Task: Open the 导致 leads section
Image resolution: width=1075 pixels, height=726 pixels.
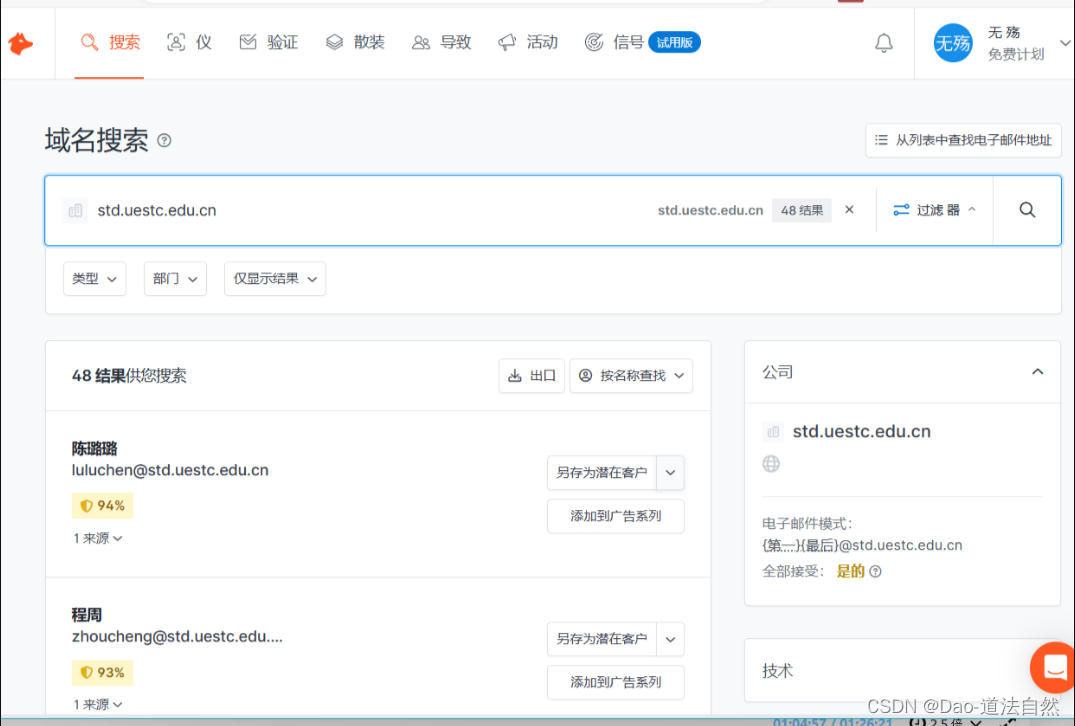Action: point(441,42)
